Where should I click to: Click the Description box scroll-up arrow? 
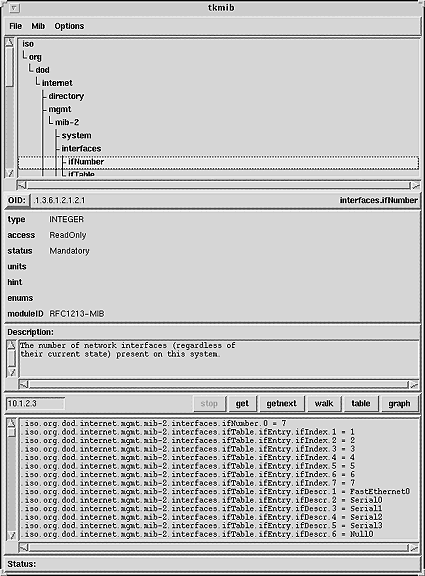11,345
